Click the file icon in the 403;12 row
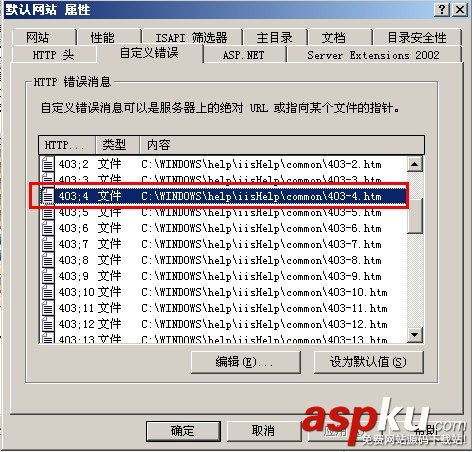Screen dimensions: 472x452 [48, 324]
